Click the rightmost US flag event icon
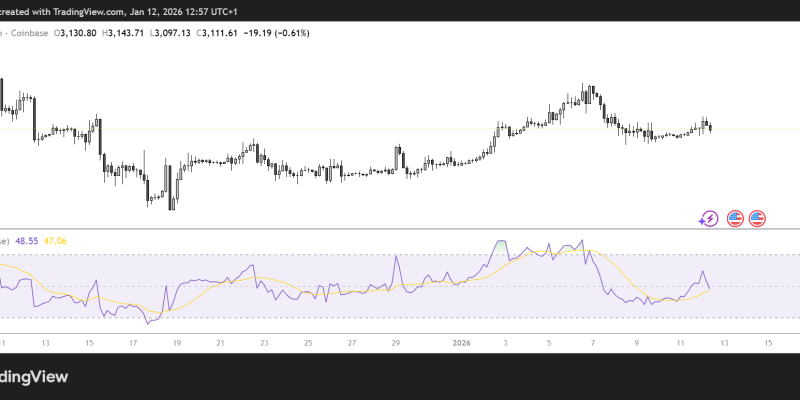Viewport: 800px width, 400px height. point(757,217)
